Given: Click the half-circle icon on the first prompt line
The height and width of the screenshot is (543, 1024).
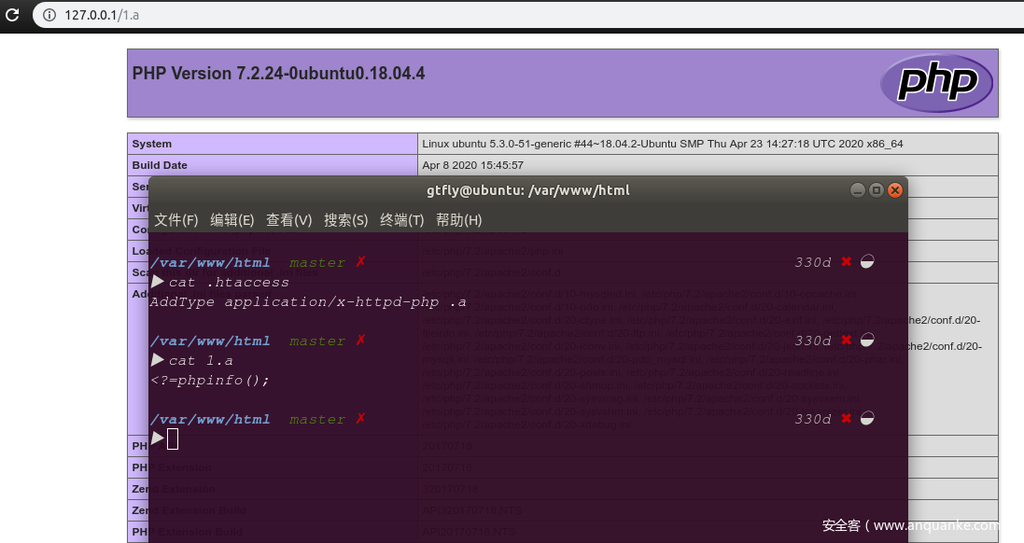Looking at the screenshot, I should pyautogui.click(x=867, y=262).
